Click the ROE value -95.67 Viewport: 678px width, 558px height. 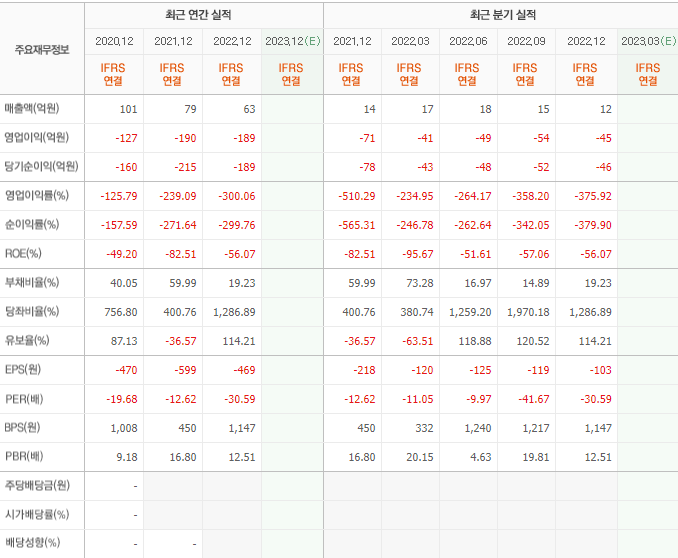[418, 254]
